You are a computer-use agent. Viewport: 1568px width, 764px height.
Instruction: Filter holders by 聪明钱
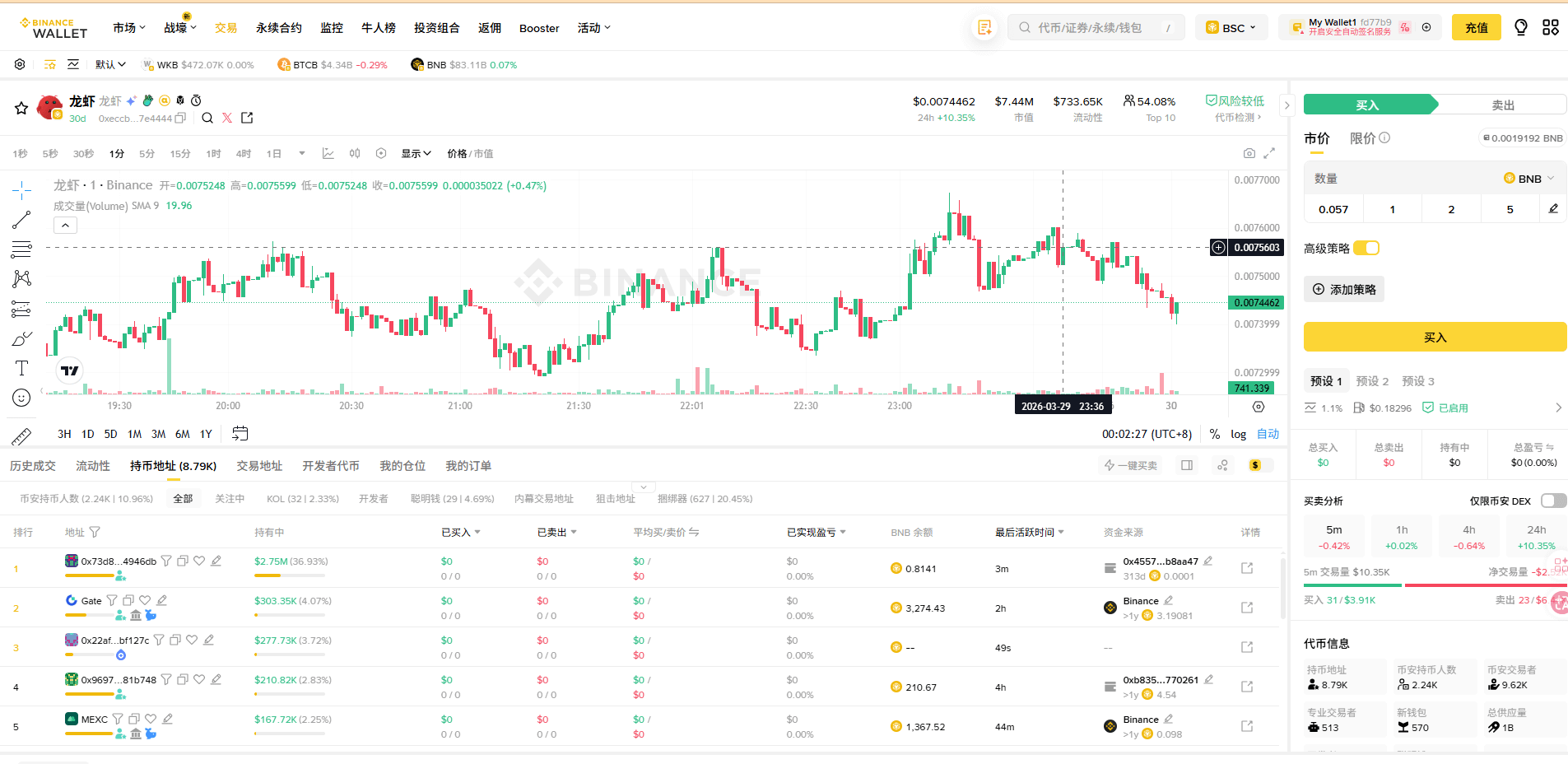pos(453,499)
